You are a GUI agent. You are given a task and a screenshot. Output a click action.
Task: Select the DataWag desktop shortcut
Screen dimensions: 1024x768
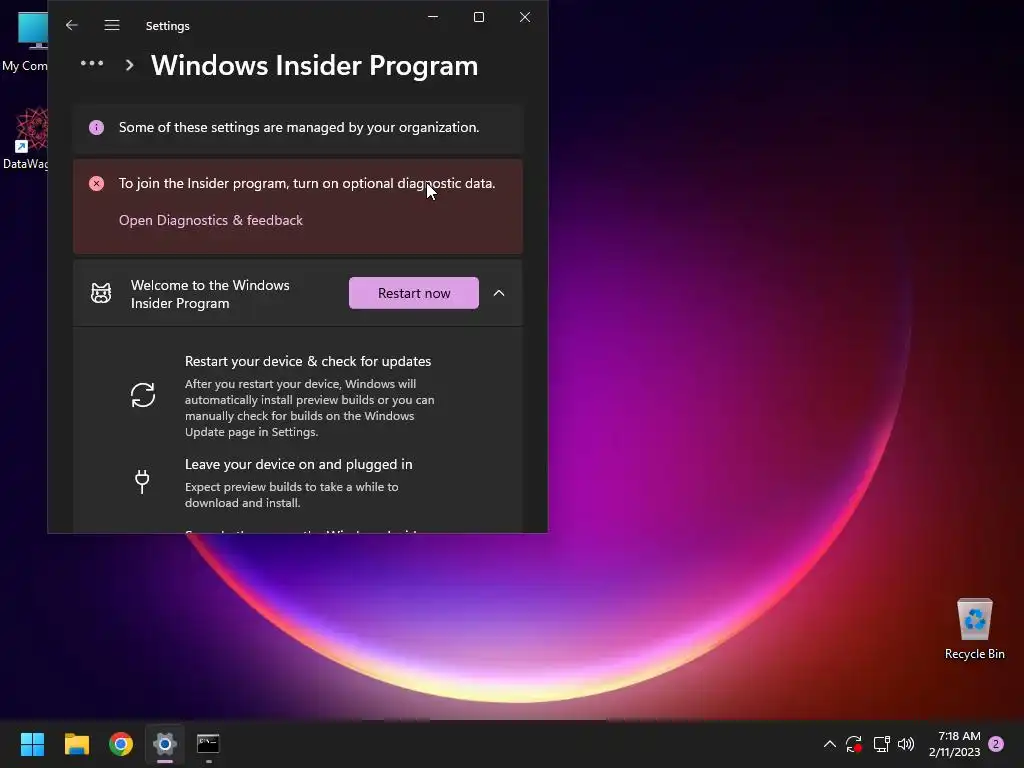click(25, 138)
